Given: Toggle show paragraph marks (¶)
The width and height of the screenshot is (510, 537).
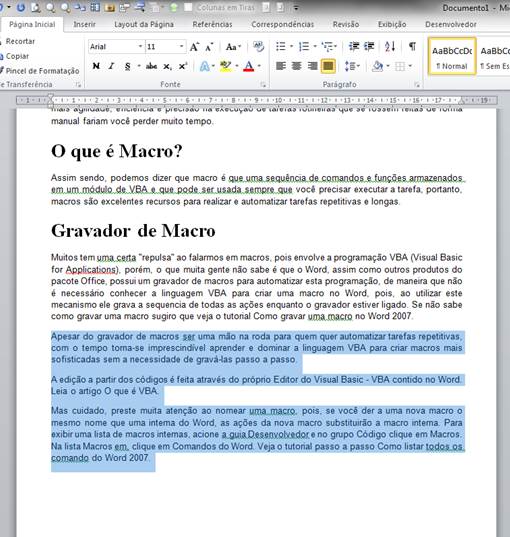Looking at the screenshot, I should [412, 46].
